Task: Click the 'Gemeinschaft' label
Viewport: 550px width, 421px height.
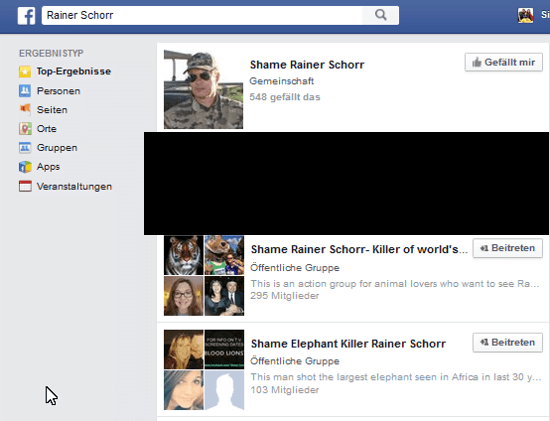Action: point(282,81)
